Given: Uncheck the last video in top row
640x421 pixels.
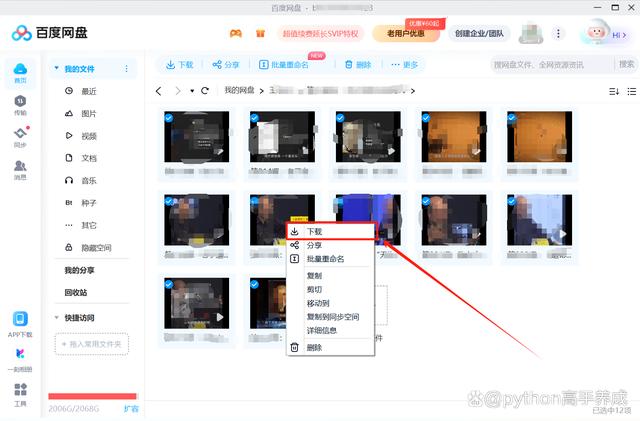Looking at the screenshot, I should click(x=511, y=118).
